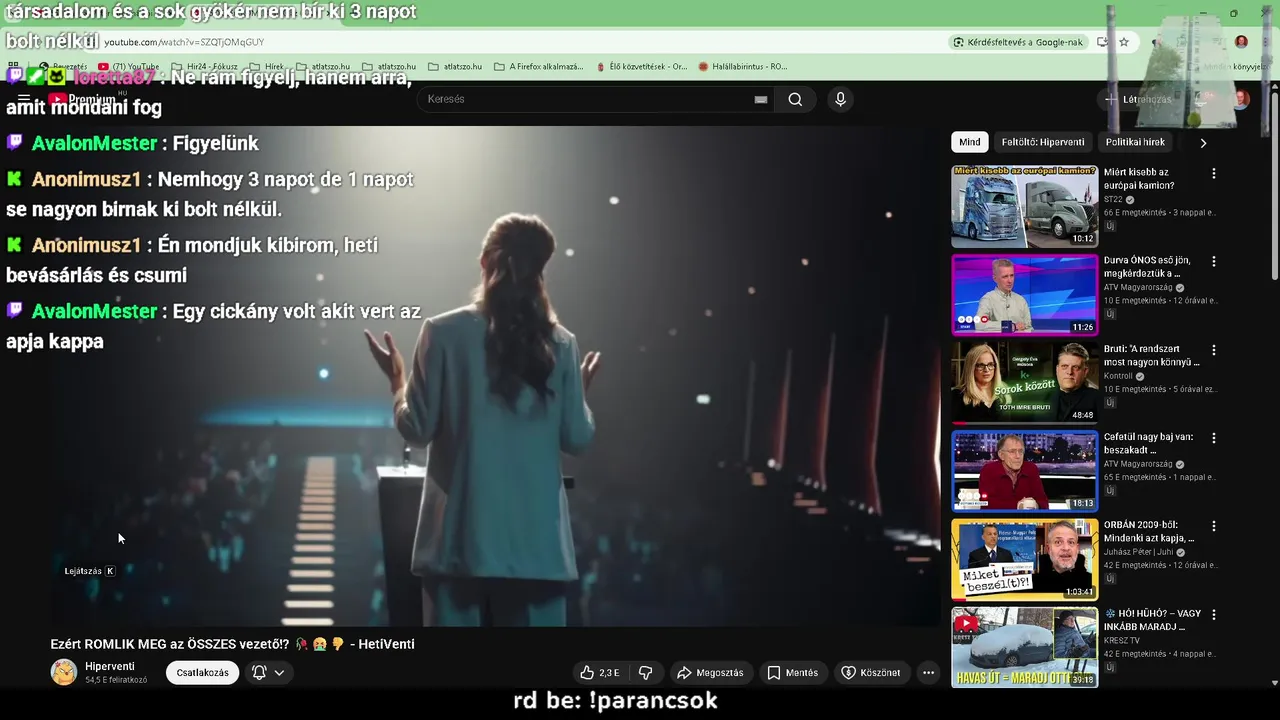Open the Bruti Sorok között video thumbnail
1280x720 pixels.
tap(1024, 382)
